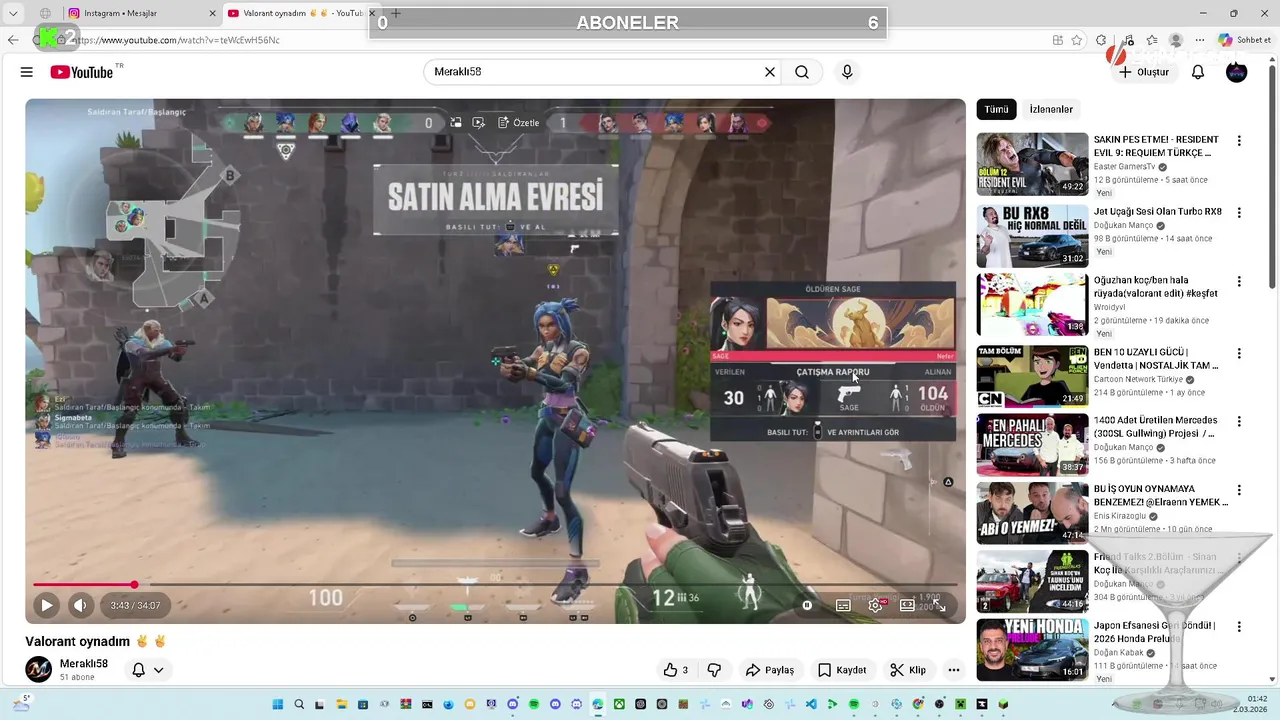Open the Resident Evil 9 video thumbnail
This screenshot has width=1280, height=720.
(x=1032, y=164)
